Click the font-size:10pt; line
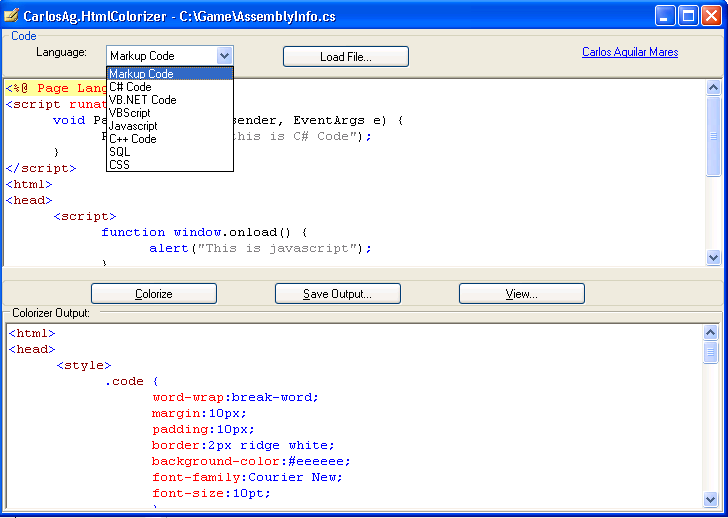 click(211, 493)
